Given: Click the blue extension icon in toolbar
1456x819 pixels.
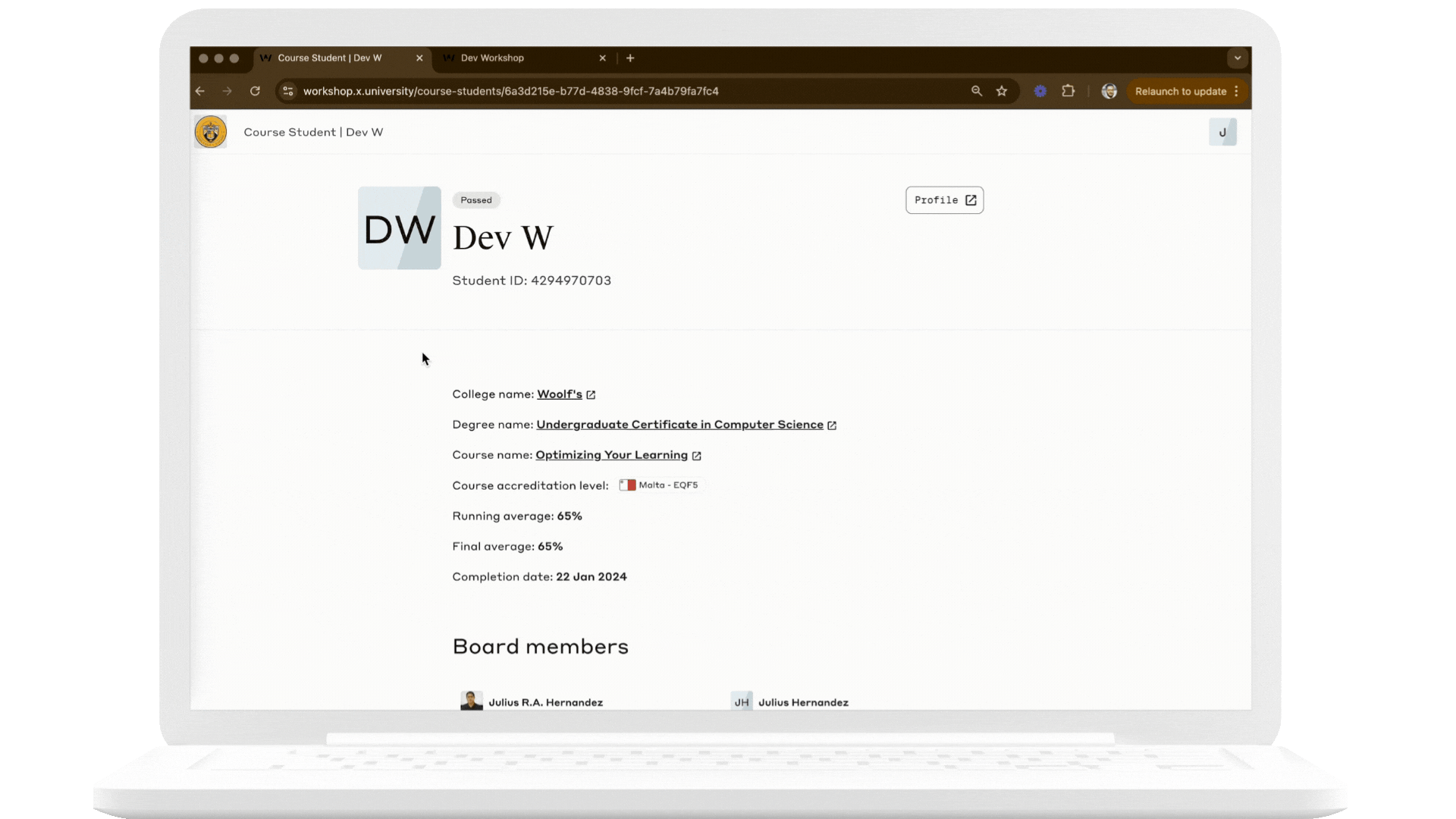Looking at the screenshot, I should (1040, 91).
